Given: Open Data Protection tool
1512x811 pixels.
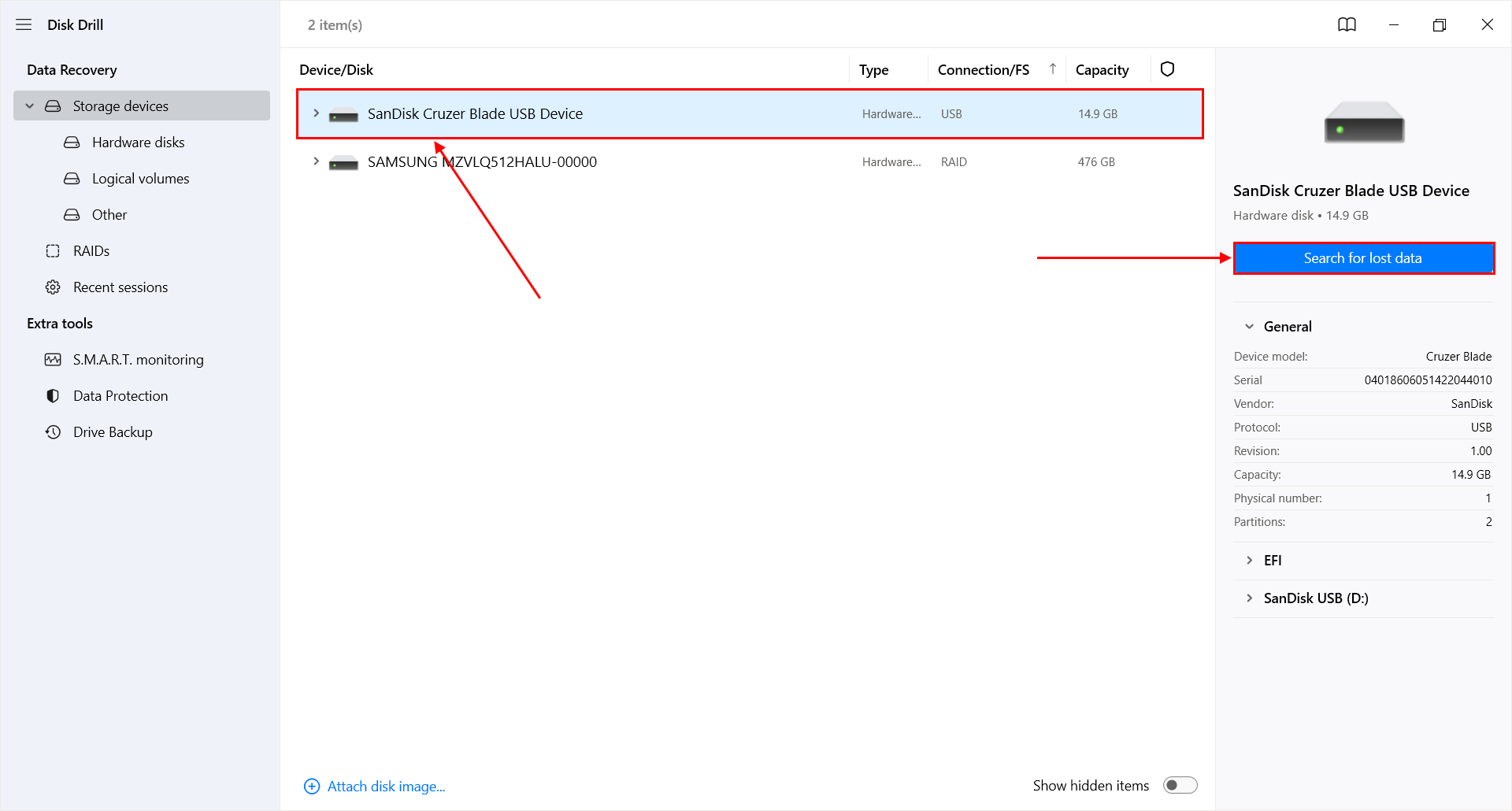Looking at the screenshot, I should pos(120,396).
